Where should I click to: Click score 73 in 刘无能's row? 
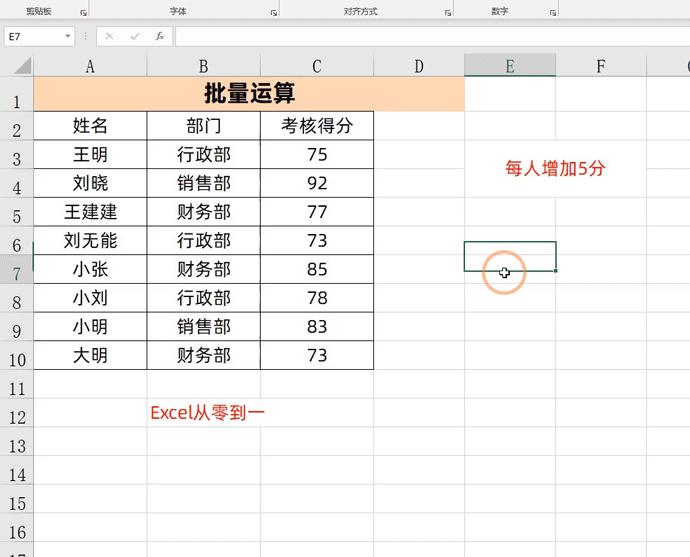317,241
